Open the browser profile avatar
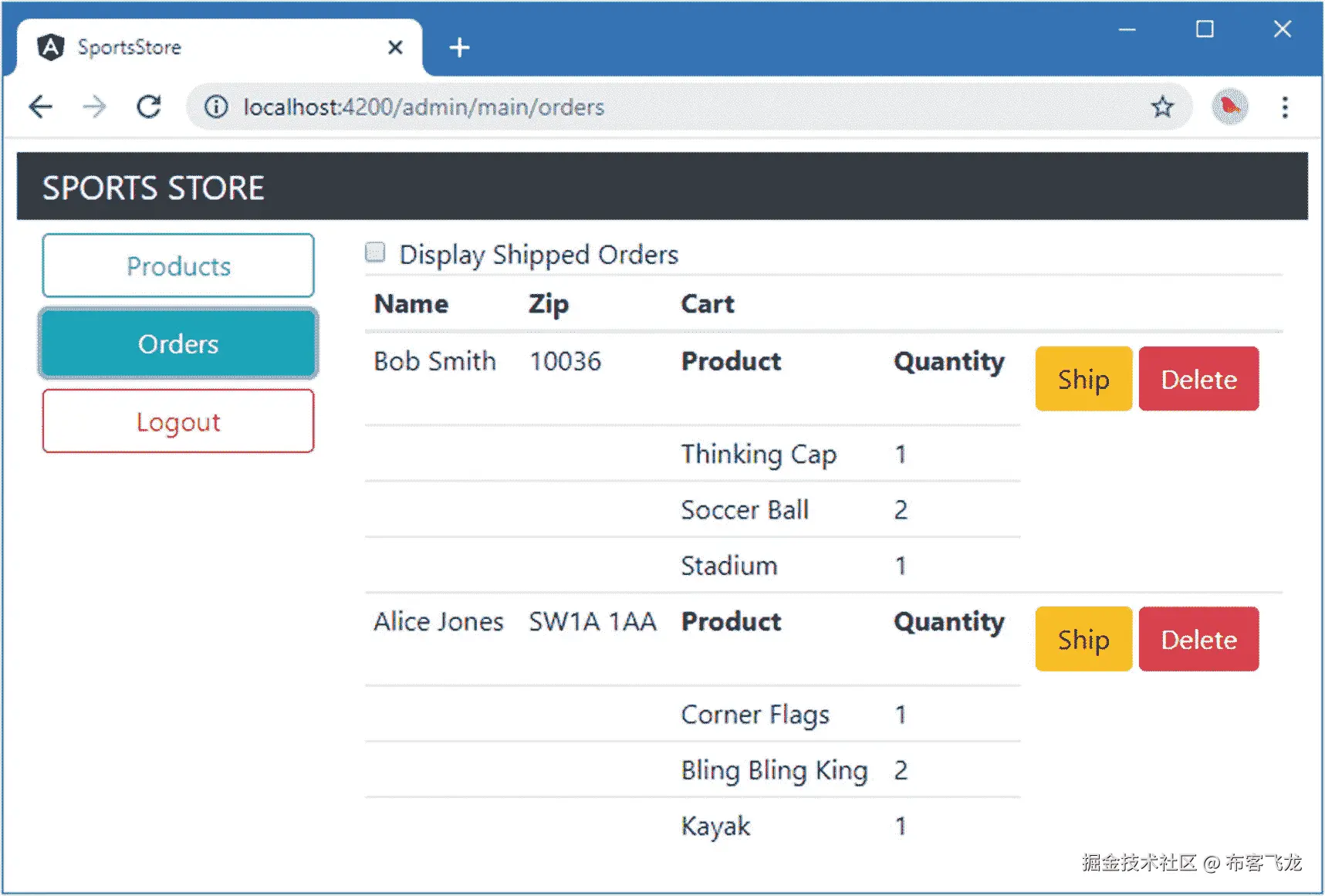This screenshot has height=896, width=1325. [x=1229, y=107]
